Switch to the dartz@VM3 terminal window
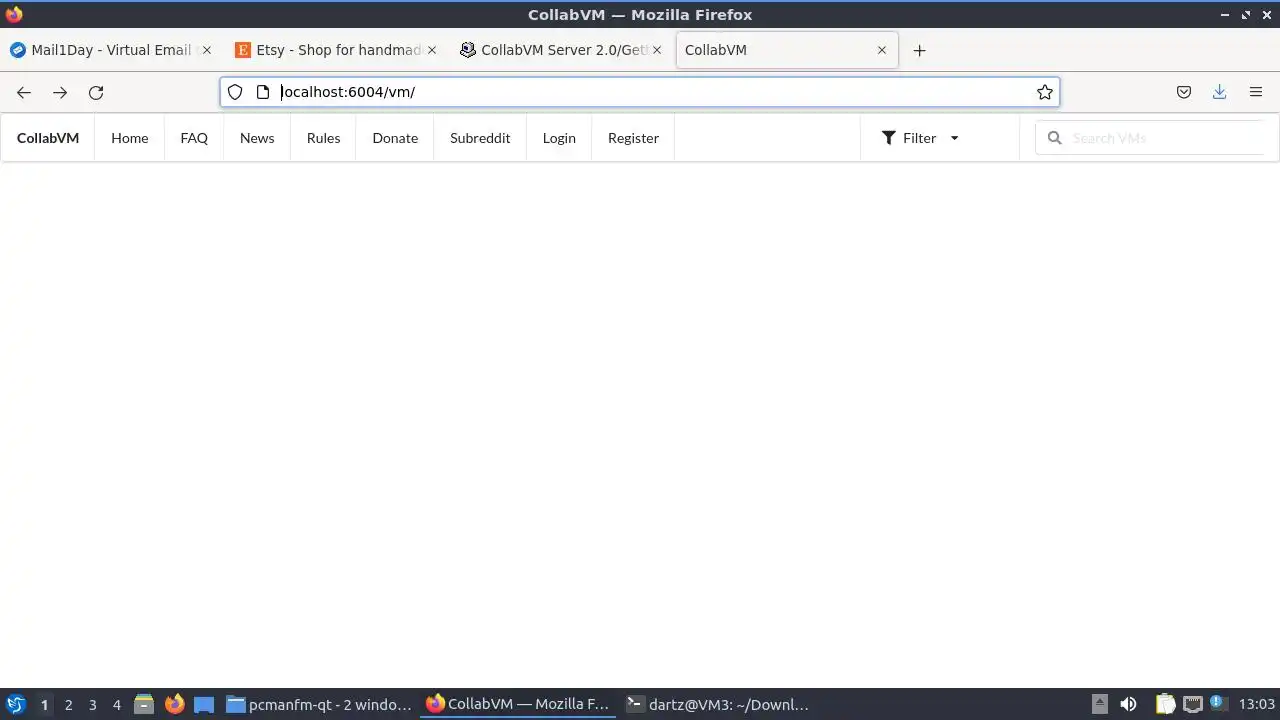 coord(719,704)
